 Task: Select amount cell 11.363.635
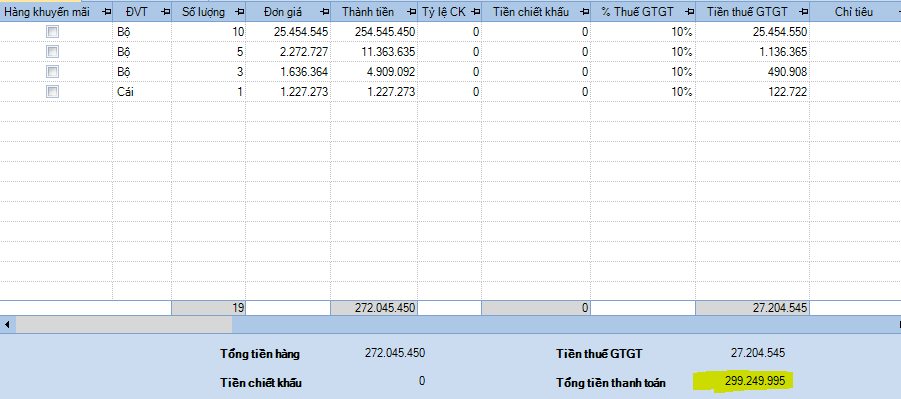click(x=374, y=52)
